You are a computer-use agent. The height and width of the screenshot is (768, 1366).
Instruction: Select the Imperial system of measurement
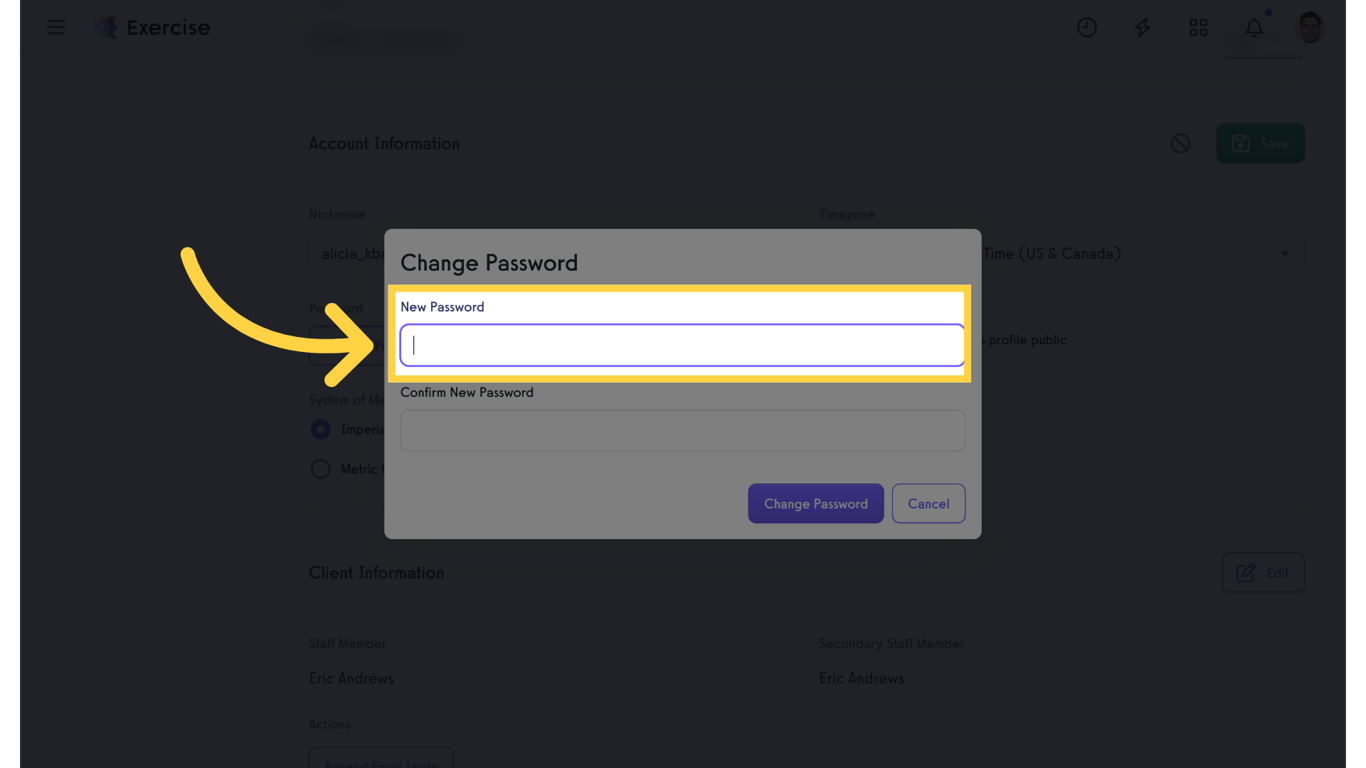(320, 429)
